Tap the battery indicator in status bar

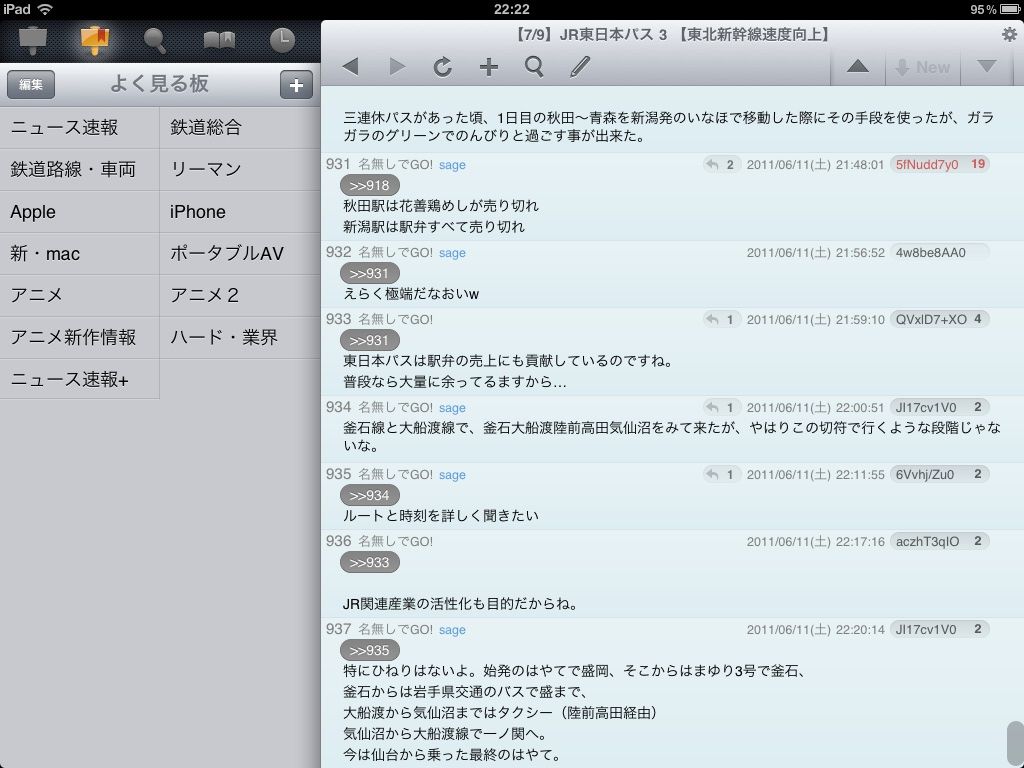click(1010, 9)
